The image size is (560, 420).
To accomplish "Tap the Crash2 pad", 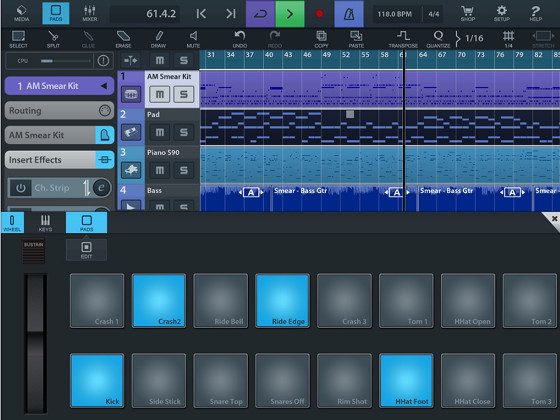I will (x=159, y=300).
